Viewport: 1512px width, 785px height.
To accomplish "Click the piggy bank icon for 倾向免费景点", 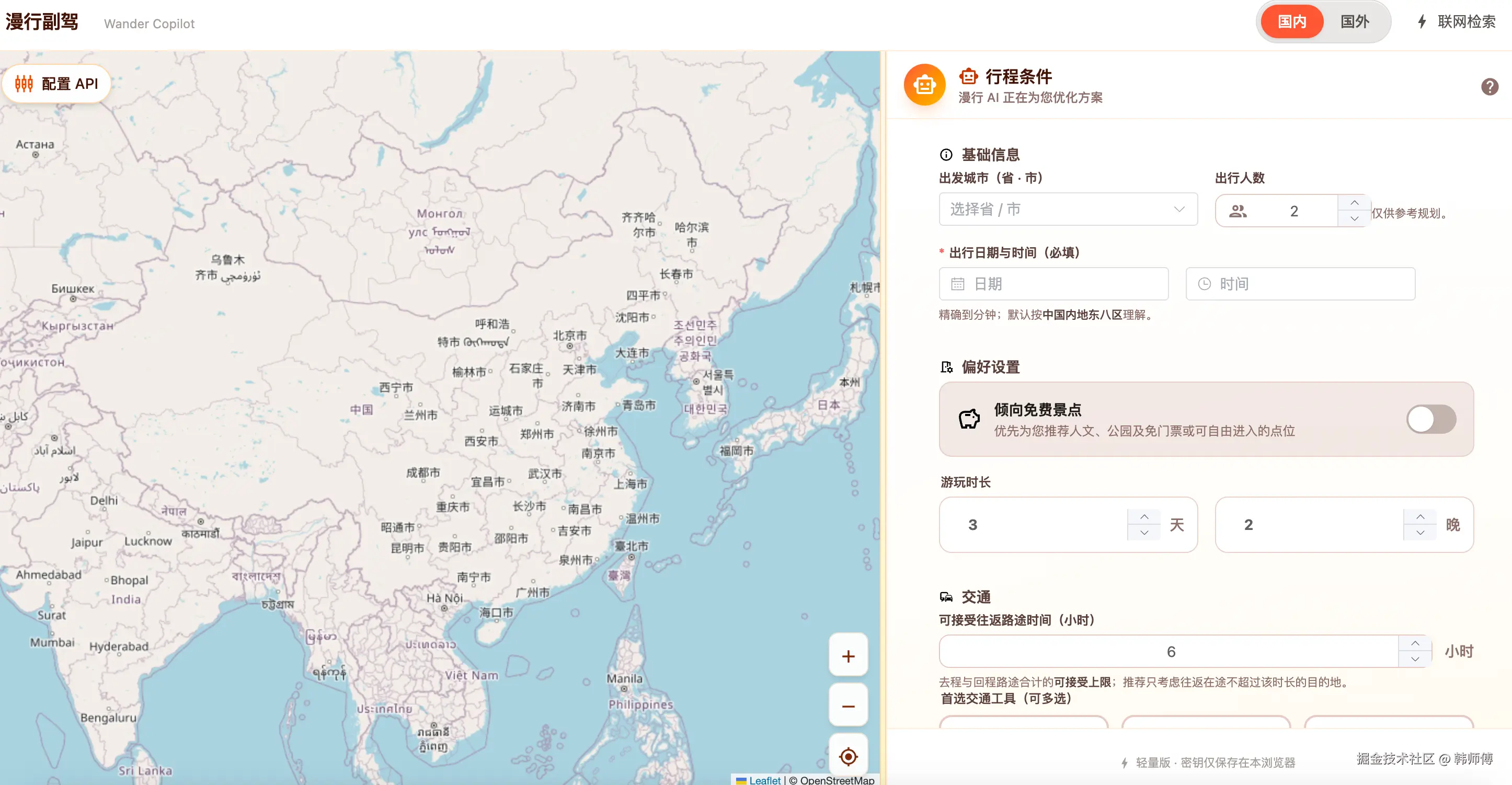I will (x=969, y=419).
